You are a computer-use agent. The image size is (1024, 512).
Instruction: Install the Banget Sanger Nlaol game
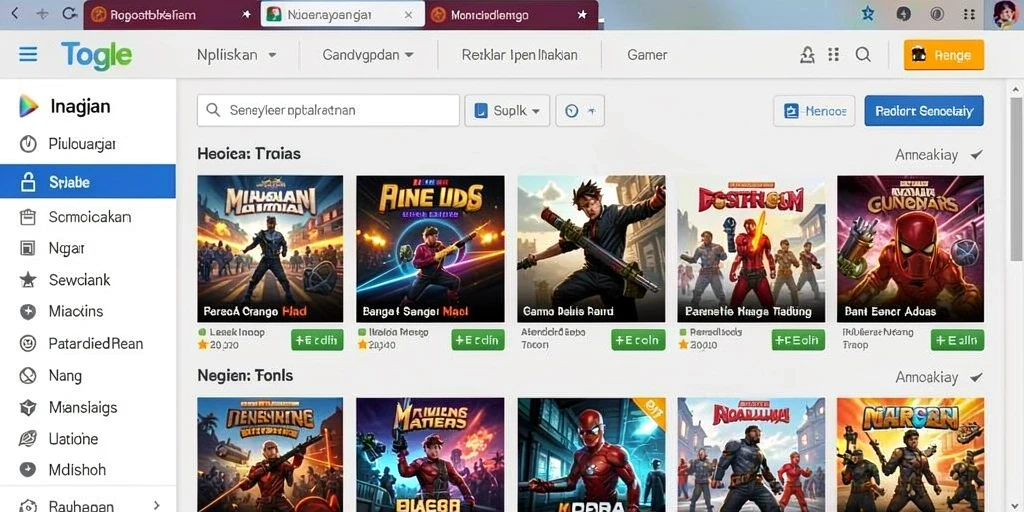point(478,340)
